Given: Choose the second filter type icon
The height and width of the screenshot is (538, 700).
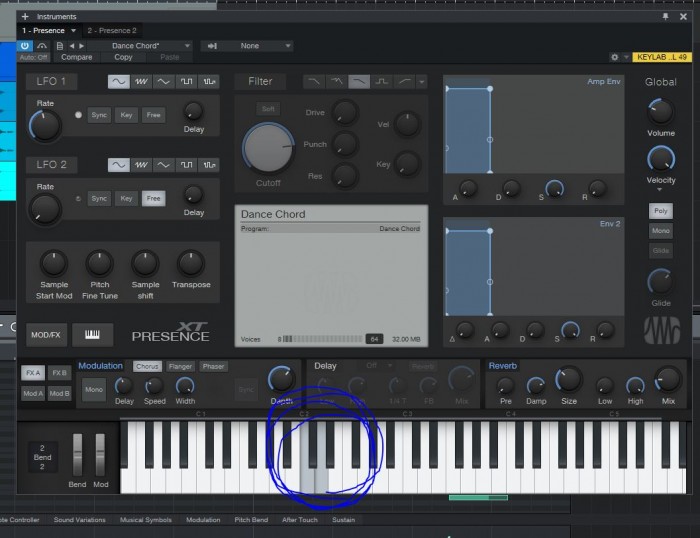Looking at the screenshot, I should pyautogui.click(x=337, y=81).
